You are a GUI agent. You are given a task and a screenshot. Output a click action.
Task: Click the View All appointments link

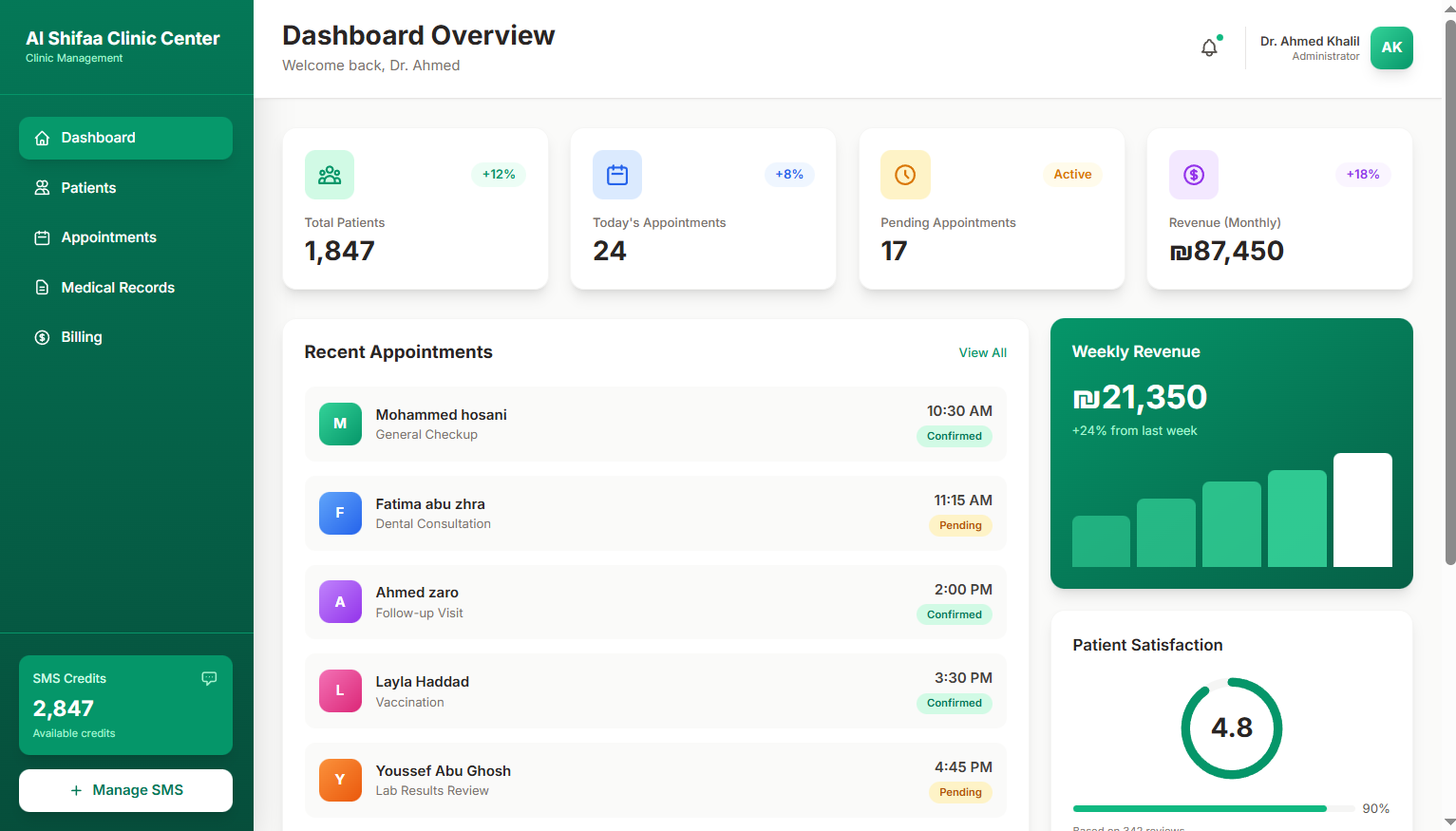(982, 352)
